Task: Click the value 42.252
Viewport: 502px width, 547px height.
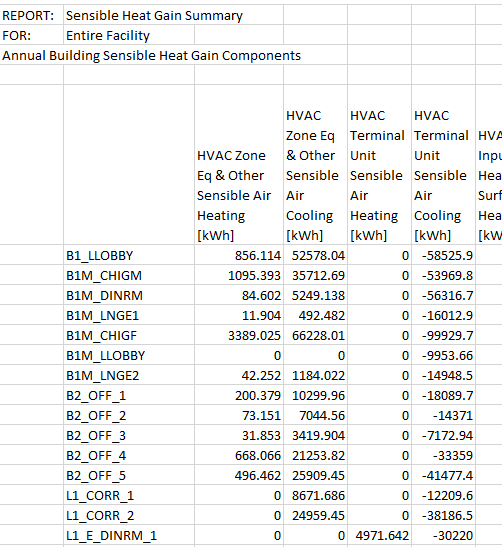Action: pyautogui.click(x=239, y=375)
